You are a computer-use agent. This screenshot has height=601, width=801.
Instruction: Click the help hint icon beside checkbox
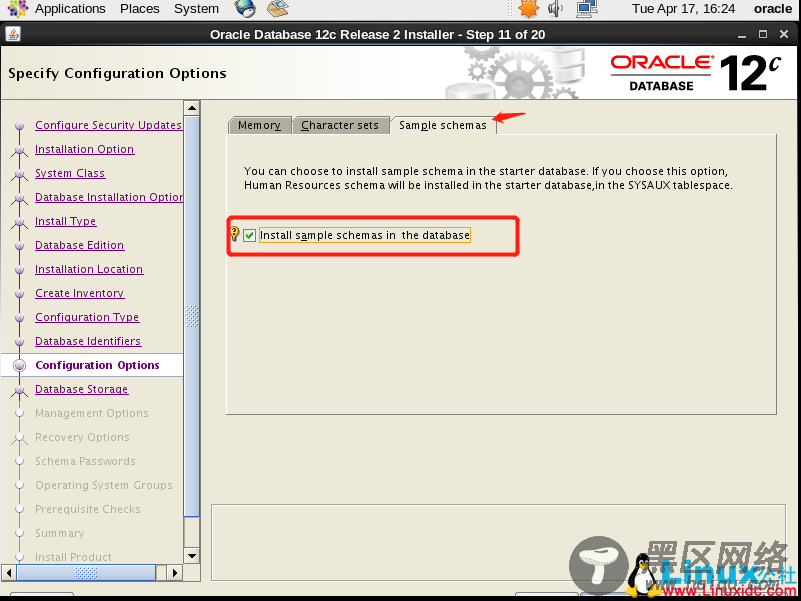(x=234, y=234)
